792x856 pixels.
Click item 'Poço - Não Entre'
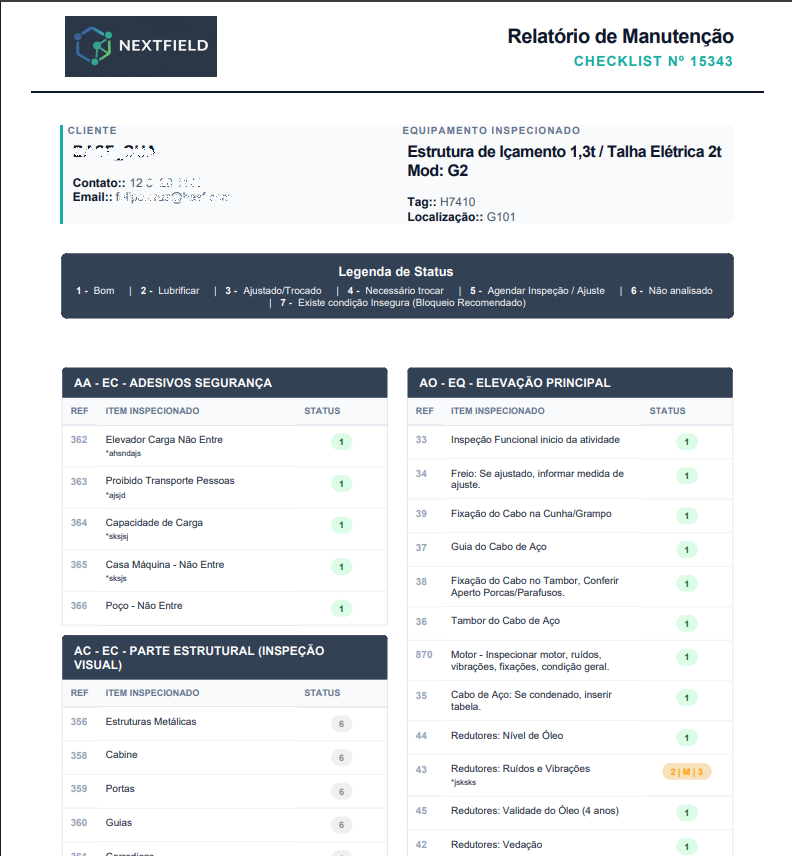(144, 605)
